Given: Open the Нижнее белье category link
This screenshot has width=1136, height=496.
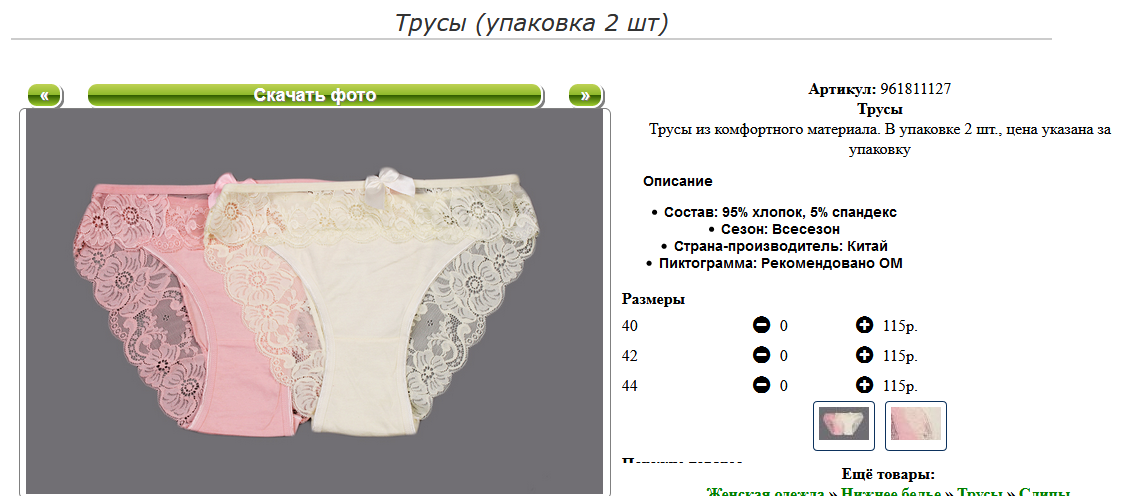Looking at the screenshot, I should (x=893, y=492).
